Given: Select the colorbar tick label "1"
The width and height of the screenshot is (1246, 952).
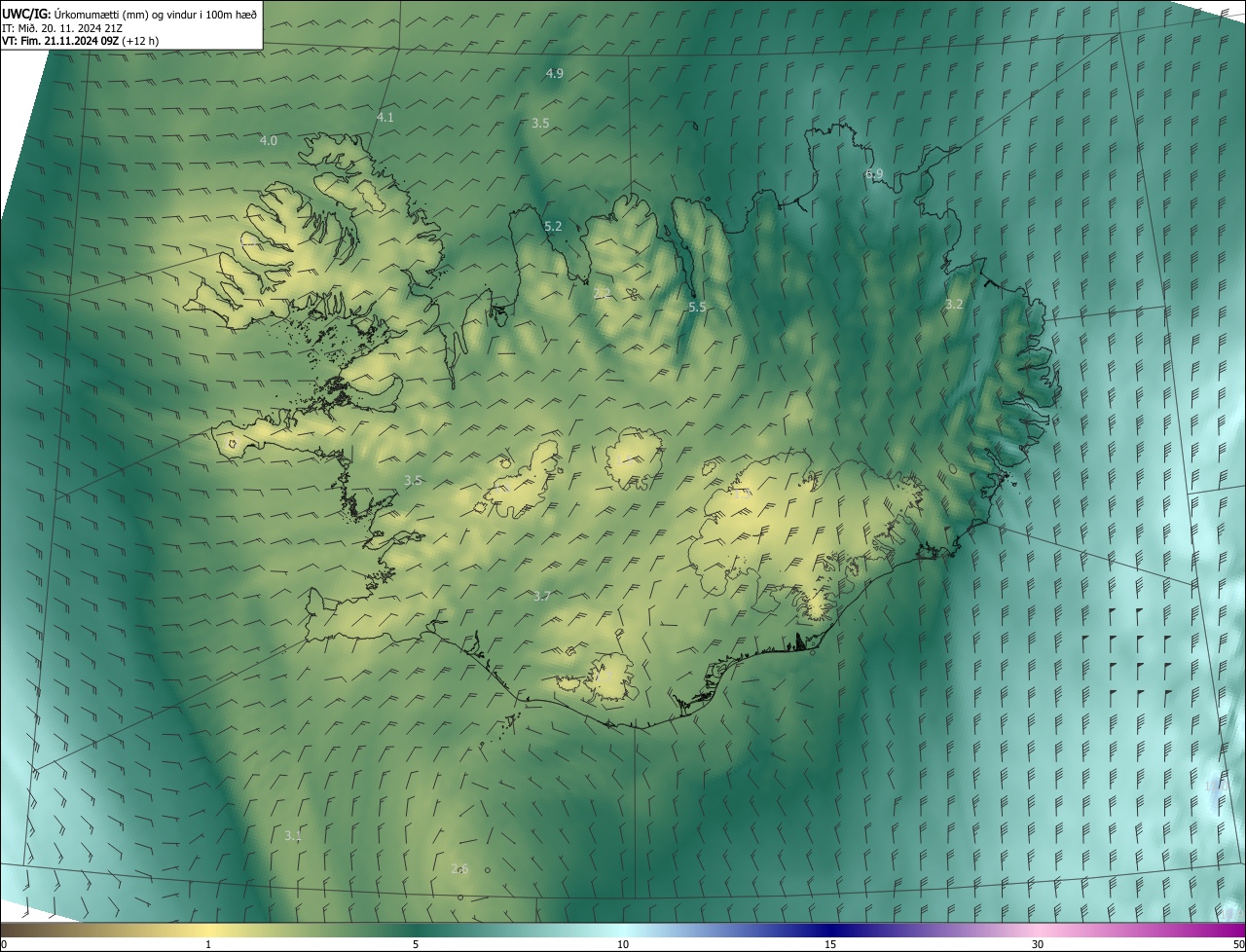Looking at the screenshot, I should click(208, 944).
